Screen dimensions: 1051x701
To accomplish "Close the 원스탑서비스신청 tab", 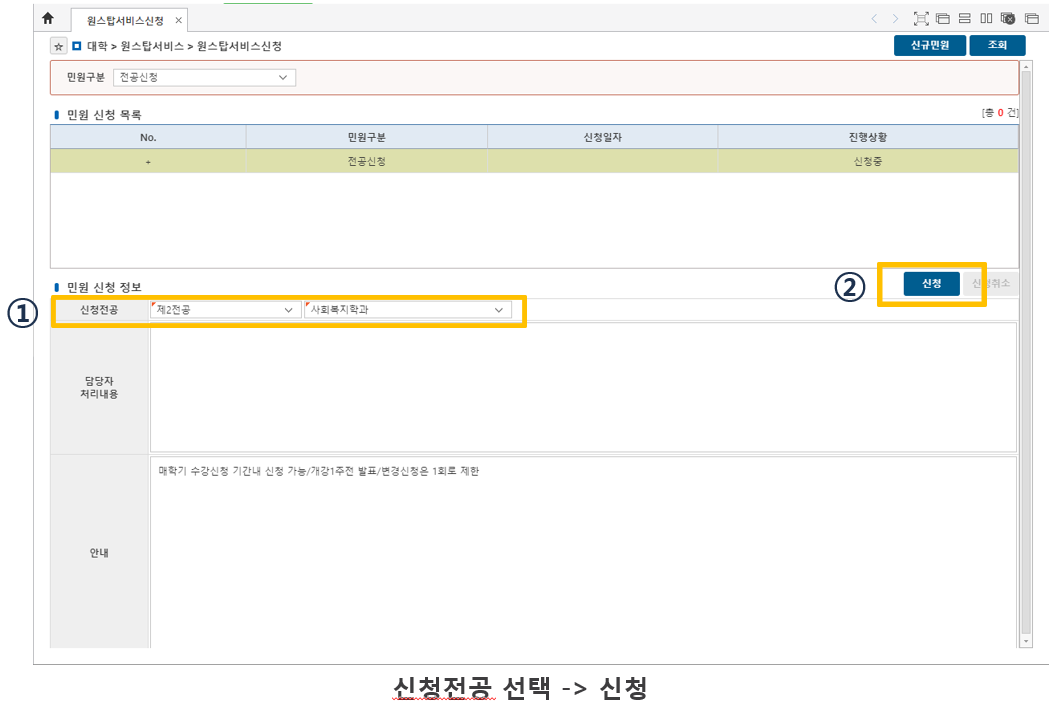I will [178, 20].
